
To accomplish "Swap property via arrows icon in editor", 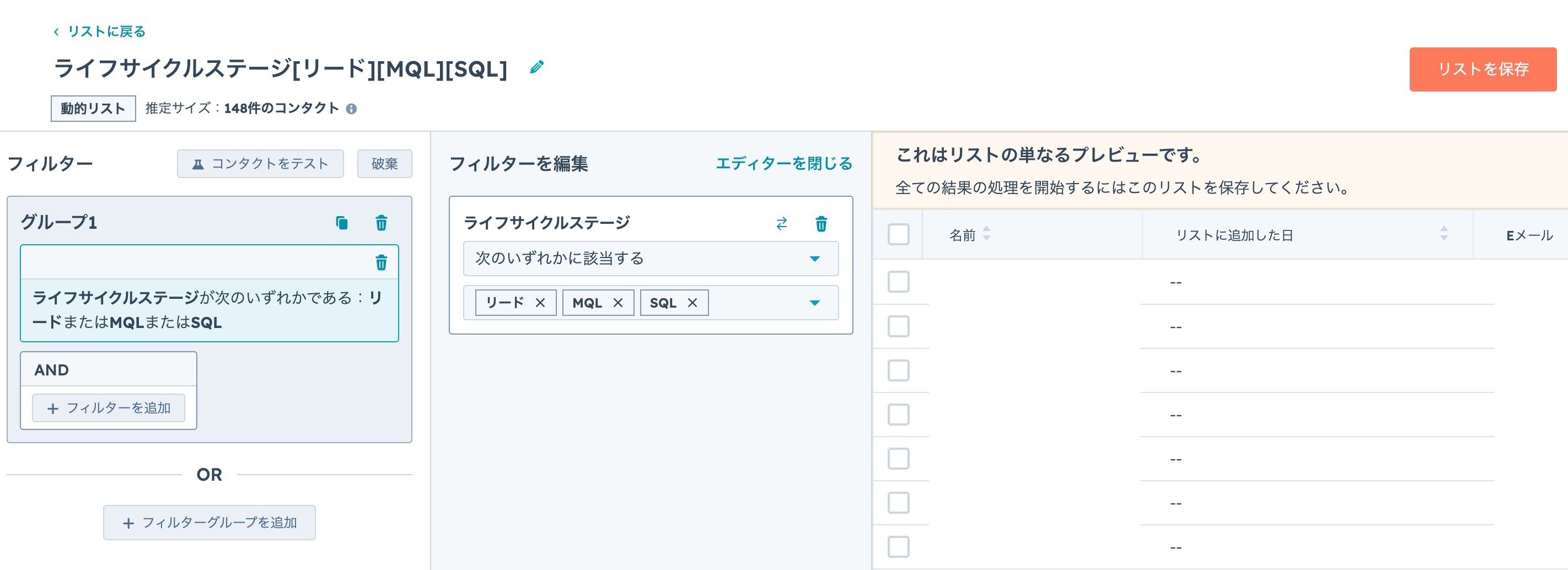I will click(782, 224).
